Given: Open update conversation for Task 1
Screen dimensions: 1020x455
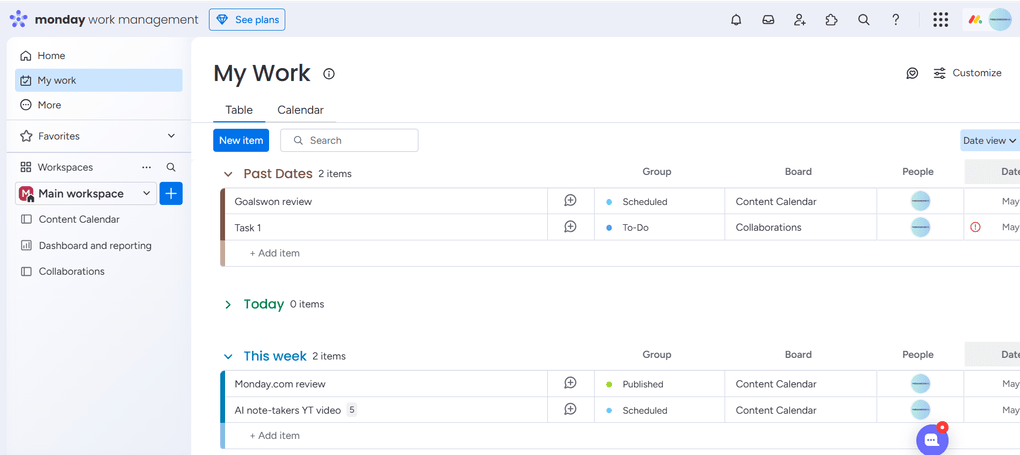Looking at the screenshot, I should [570, 227].
